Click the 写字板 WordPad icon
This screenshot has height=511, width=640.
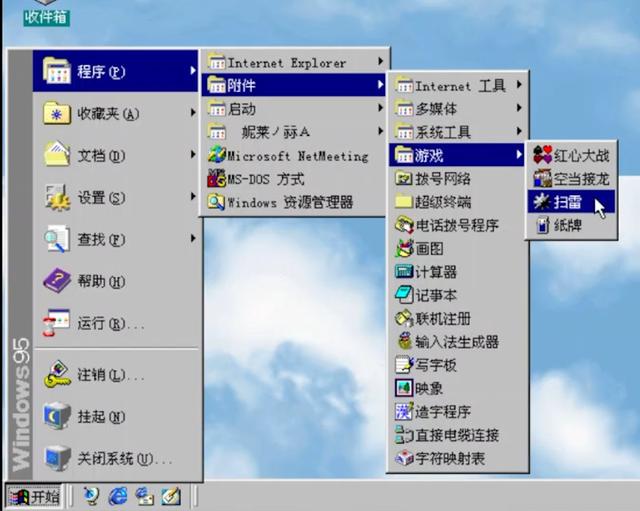pyautogui.click(x=404, y=364)
